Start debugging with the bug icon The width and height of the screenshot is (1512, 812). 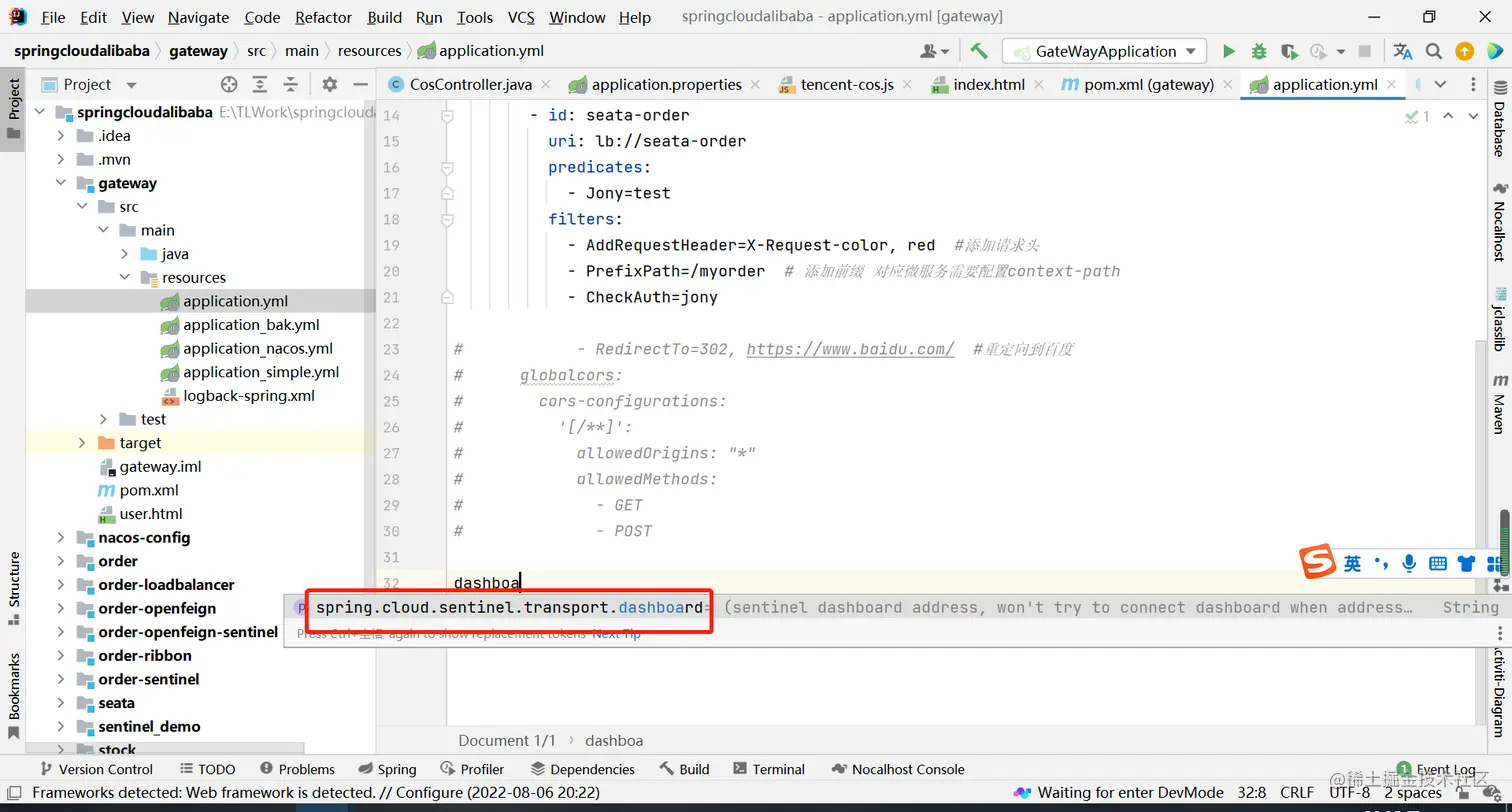coord(1259,51)
